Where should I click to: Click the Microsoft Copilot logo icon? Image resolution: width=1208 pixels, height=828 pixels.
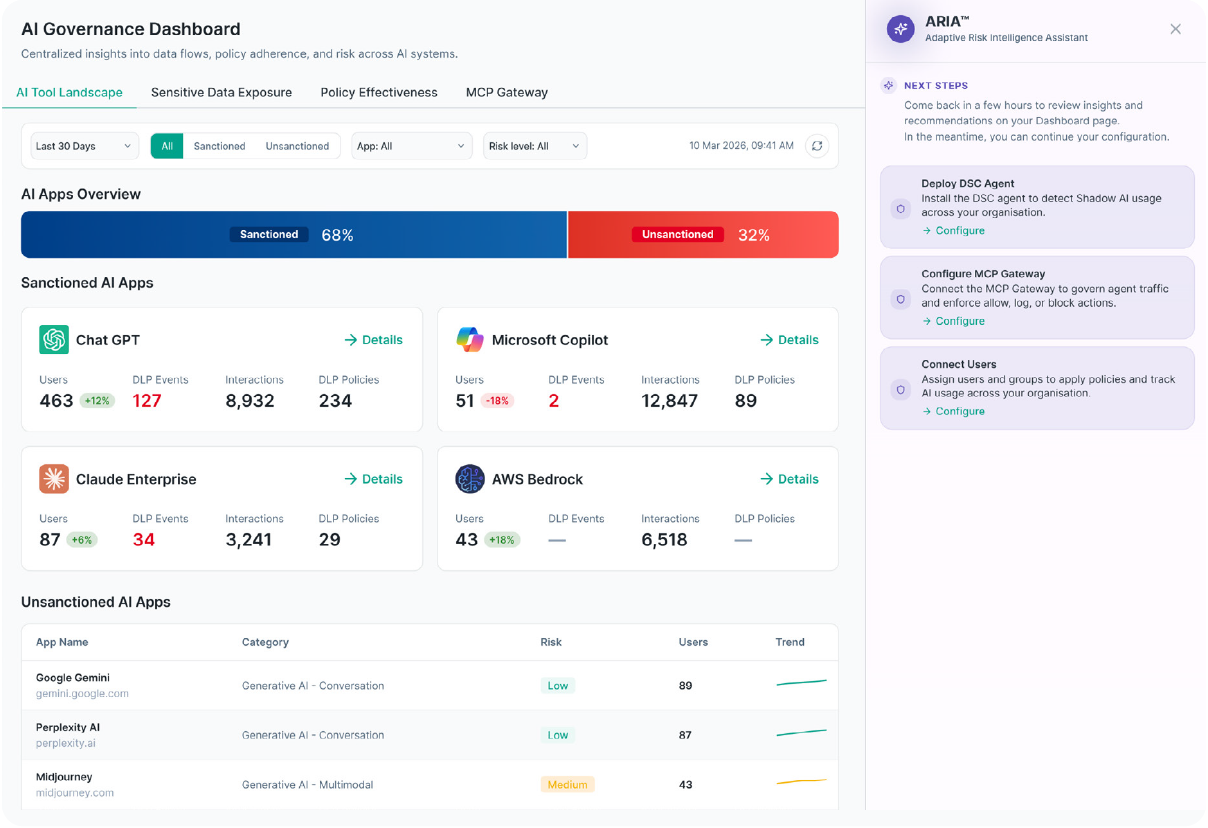(470, 340)
